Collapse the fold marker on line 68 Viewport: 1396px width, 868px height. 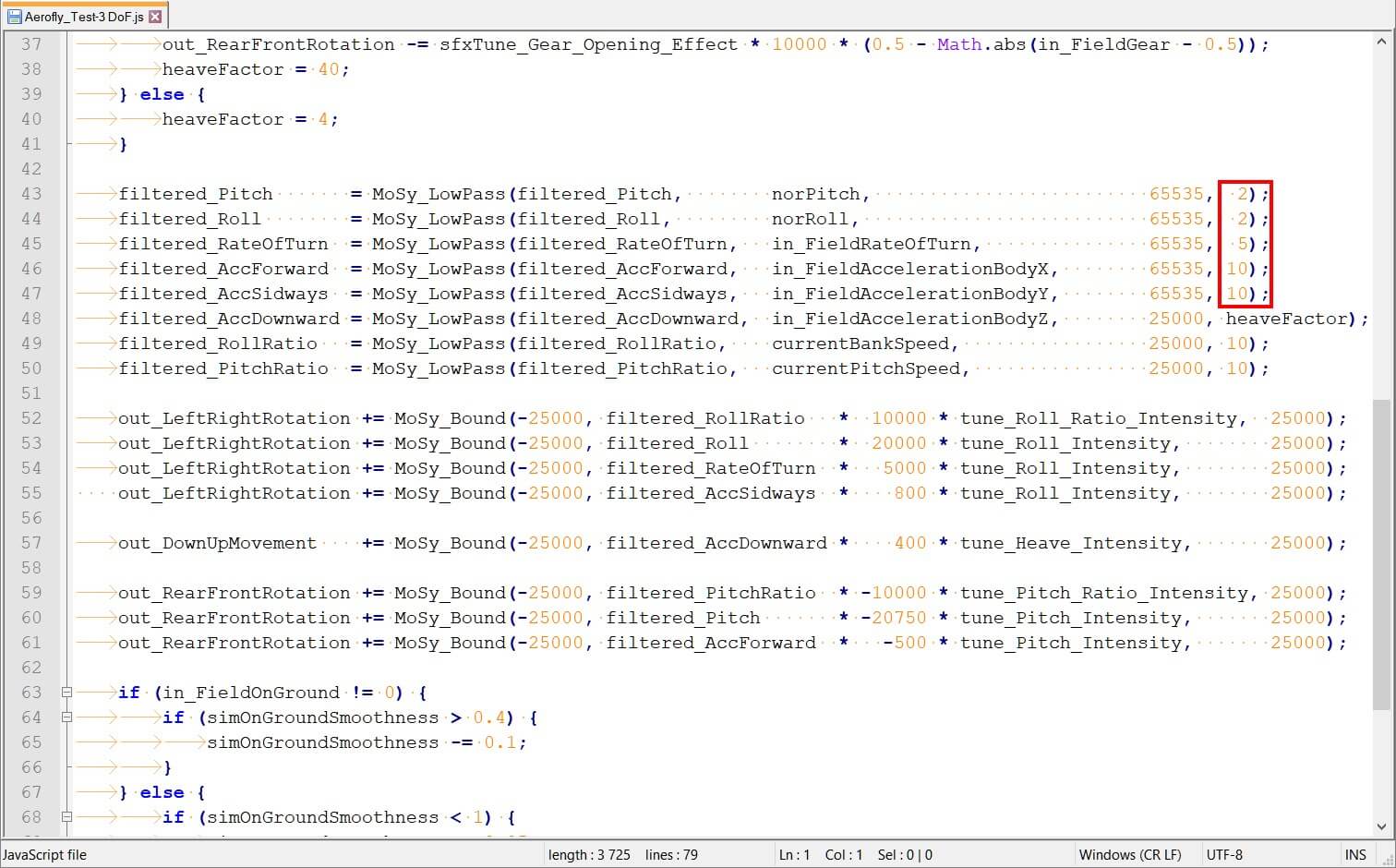tap(66, 816)
